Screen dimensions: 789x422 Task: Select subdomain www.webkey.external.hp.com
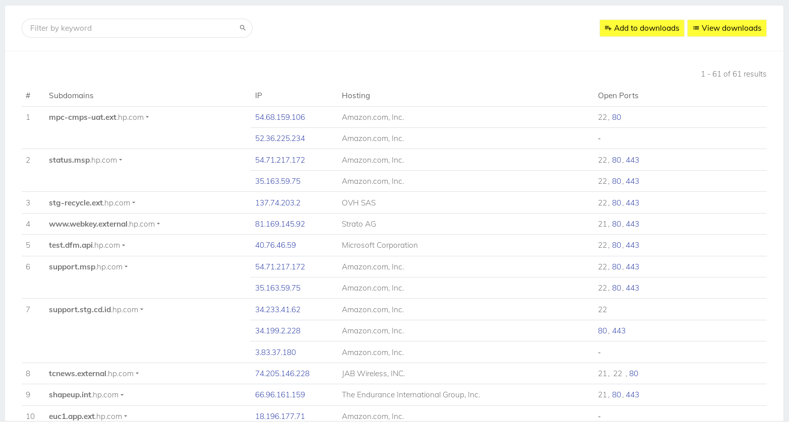pyautogui.click(x=102, y=224)
